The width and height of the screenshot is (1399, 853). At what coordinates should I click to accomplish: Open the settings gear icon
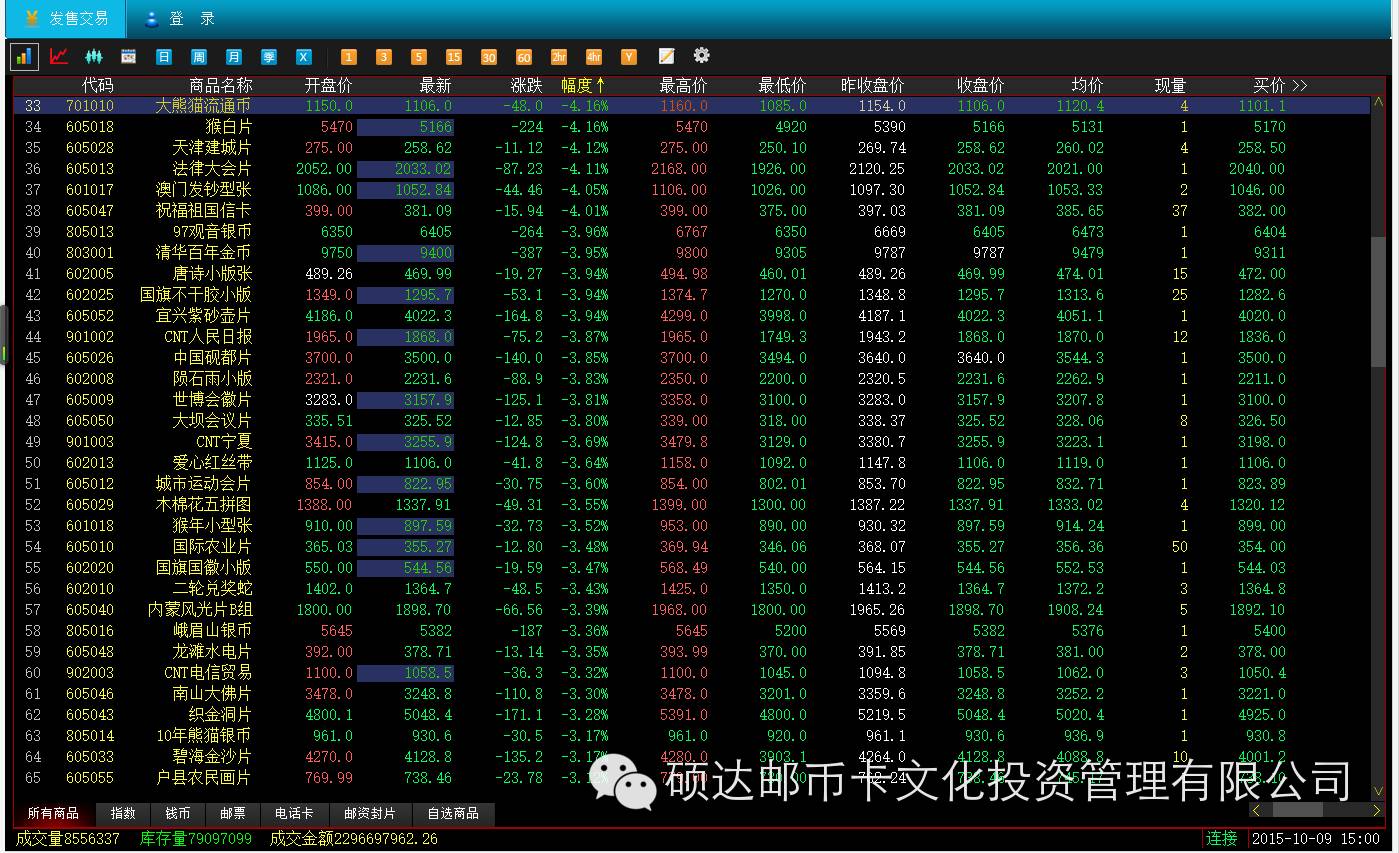pyautogui.click(x=701, y=55)
